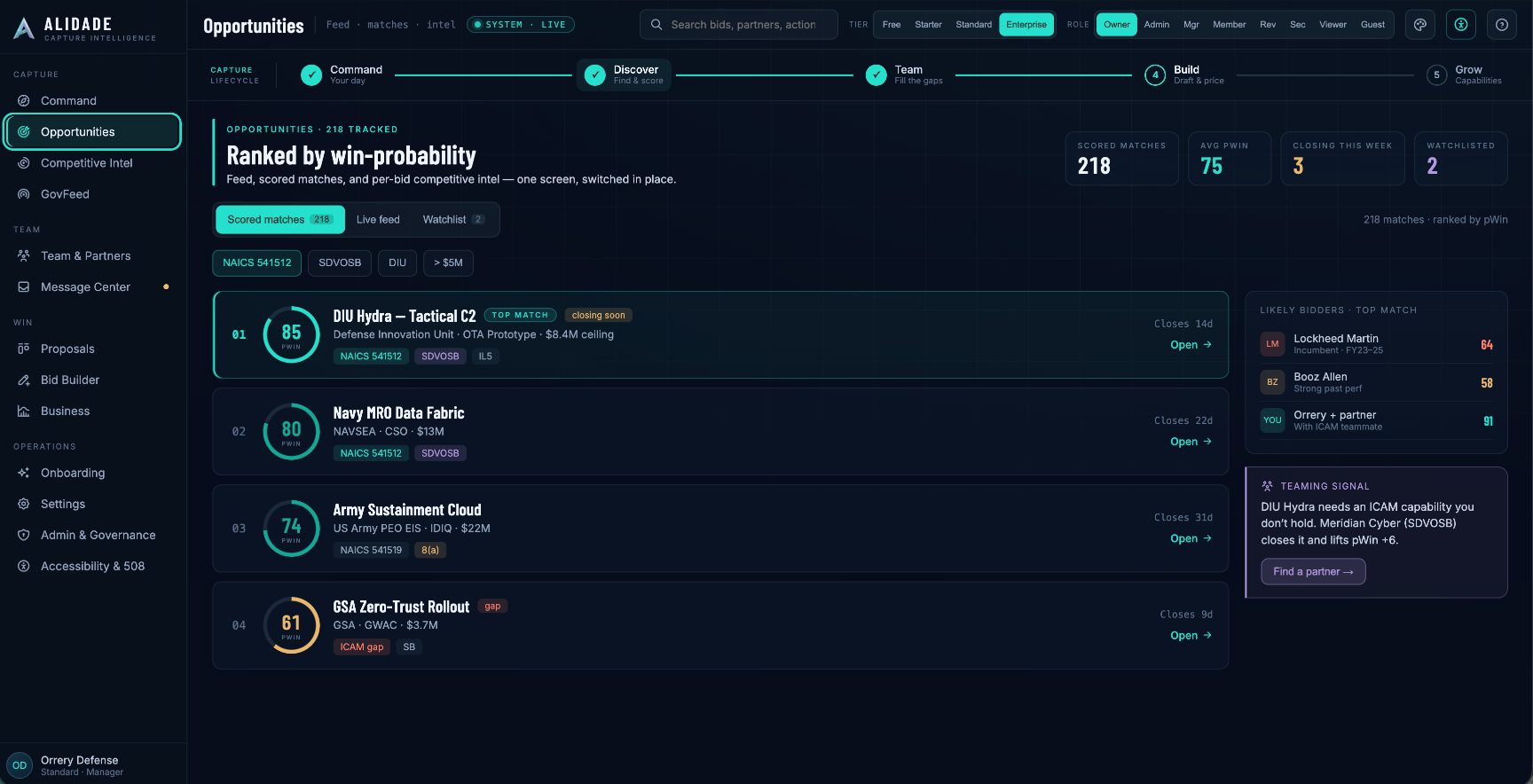Select the Free tier option
1533x784 pixels.
pos(892,25)
